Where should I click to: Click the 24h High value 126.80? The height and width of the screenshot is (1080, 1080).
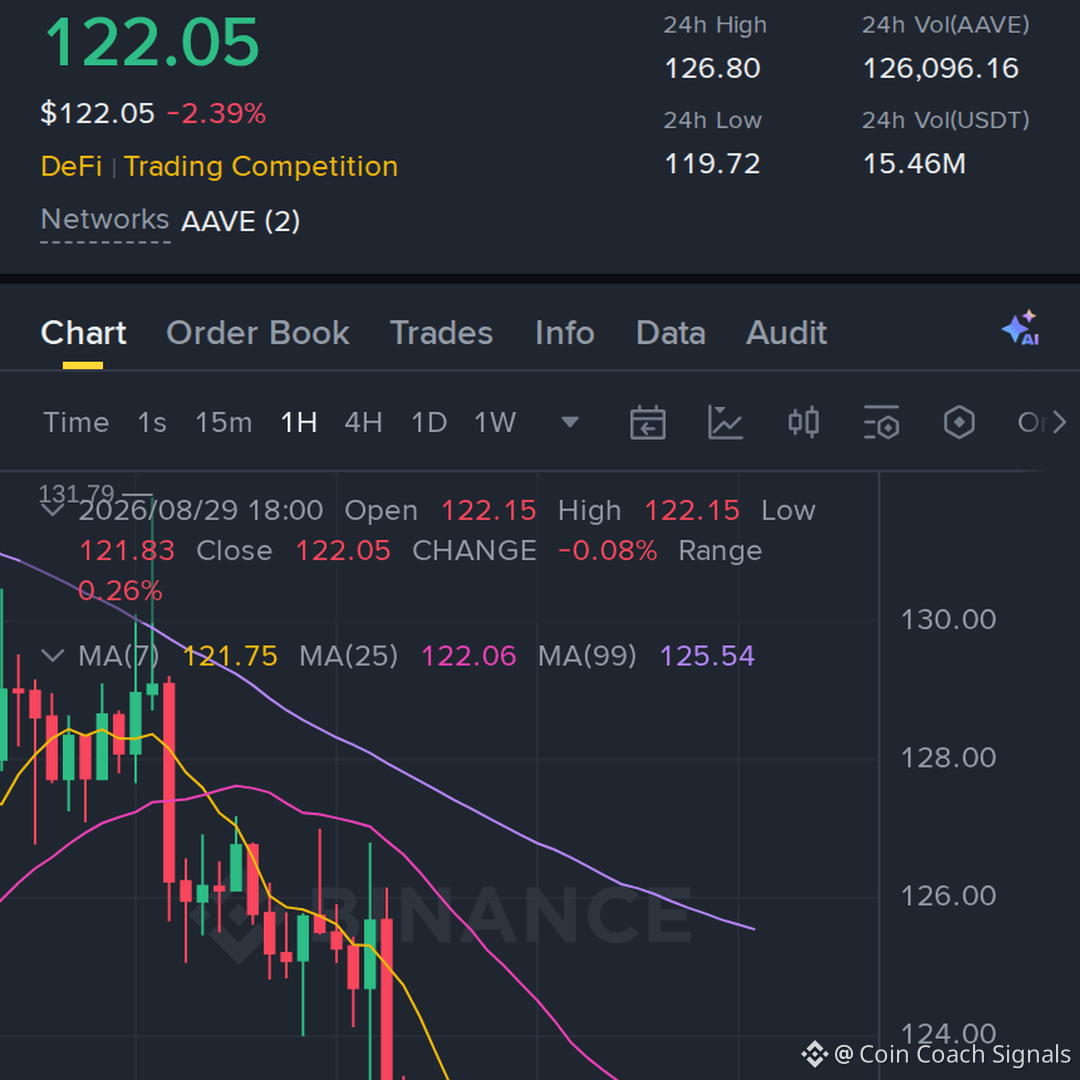pyautogui.click(x=712, y=68)
